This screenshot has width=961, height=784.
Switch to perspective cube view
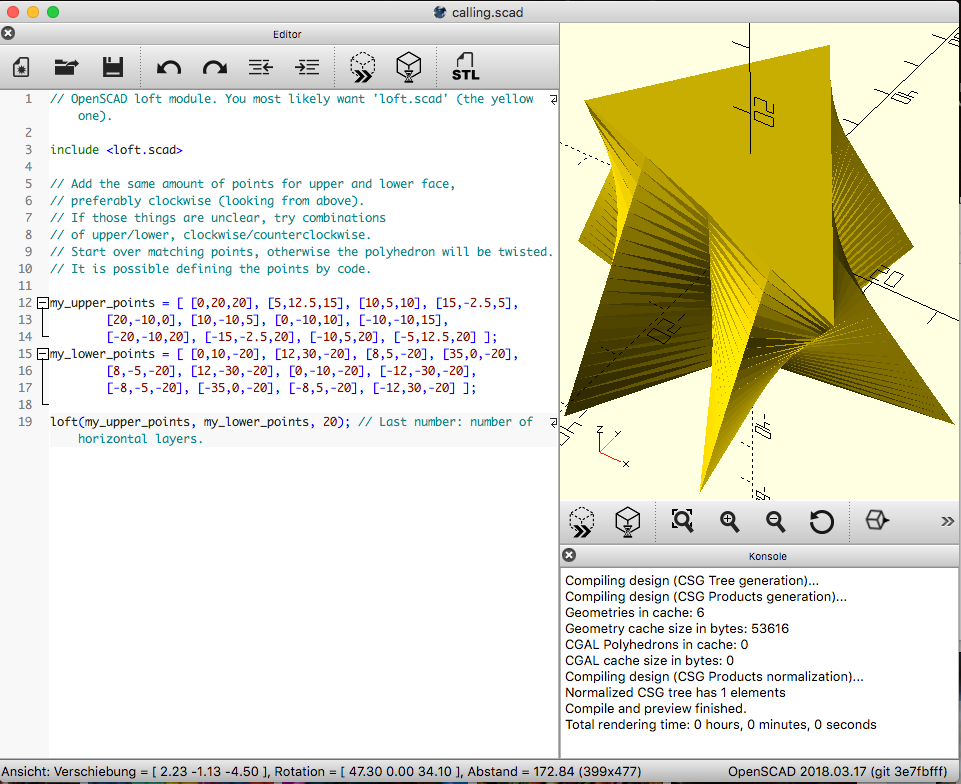pos(876,520)
